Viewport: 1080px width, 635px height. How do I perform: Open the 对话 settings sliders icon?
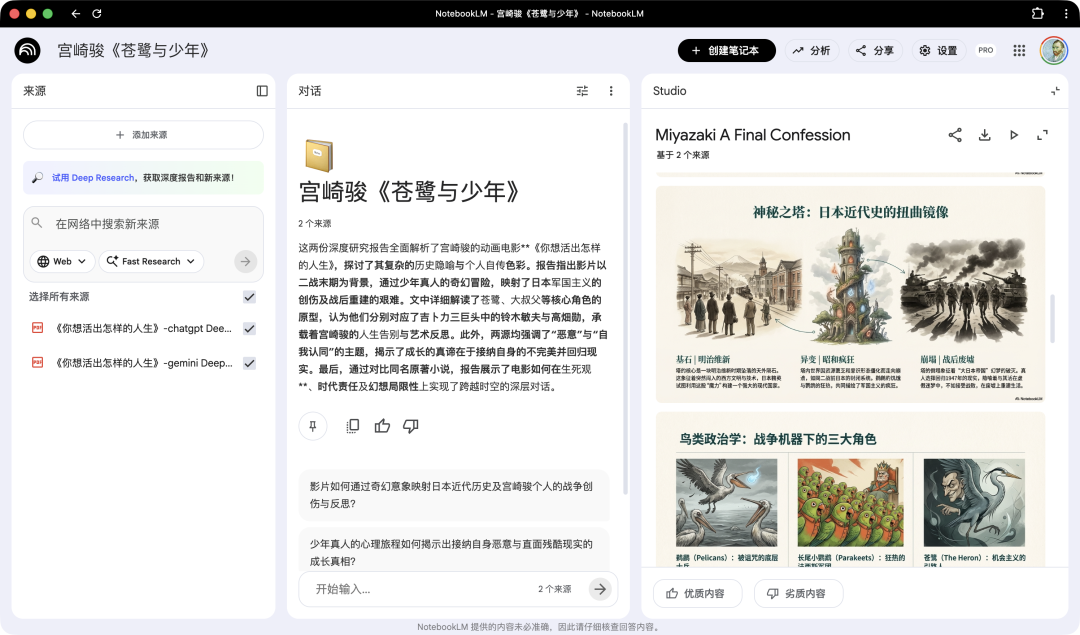583,91
